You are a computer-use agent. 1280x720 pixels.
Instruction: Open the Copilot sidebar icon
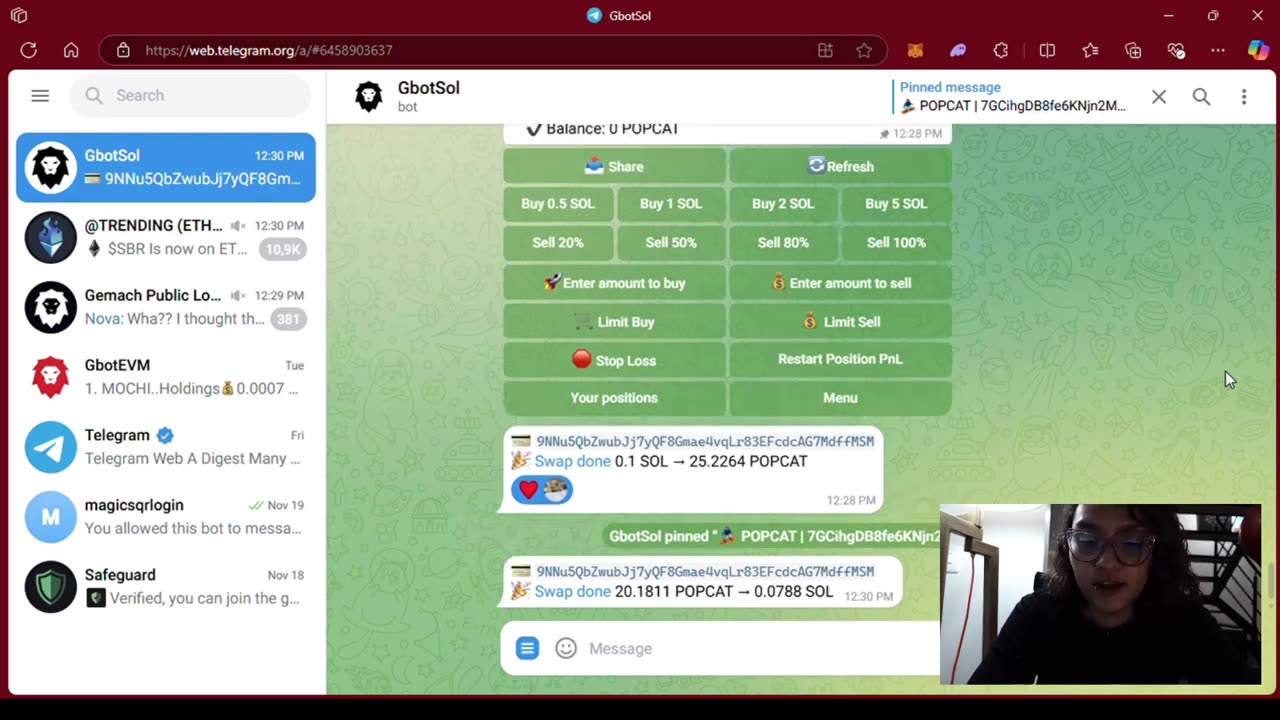click(x=1258, y=50)
